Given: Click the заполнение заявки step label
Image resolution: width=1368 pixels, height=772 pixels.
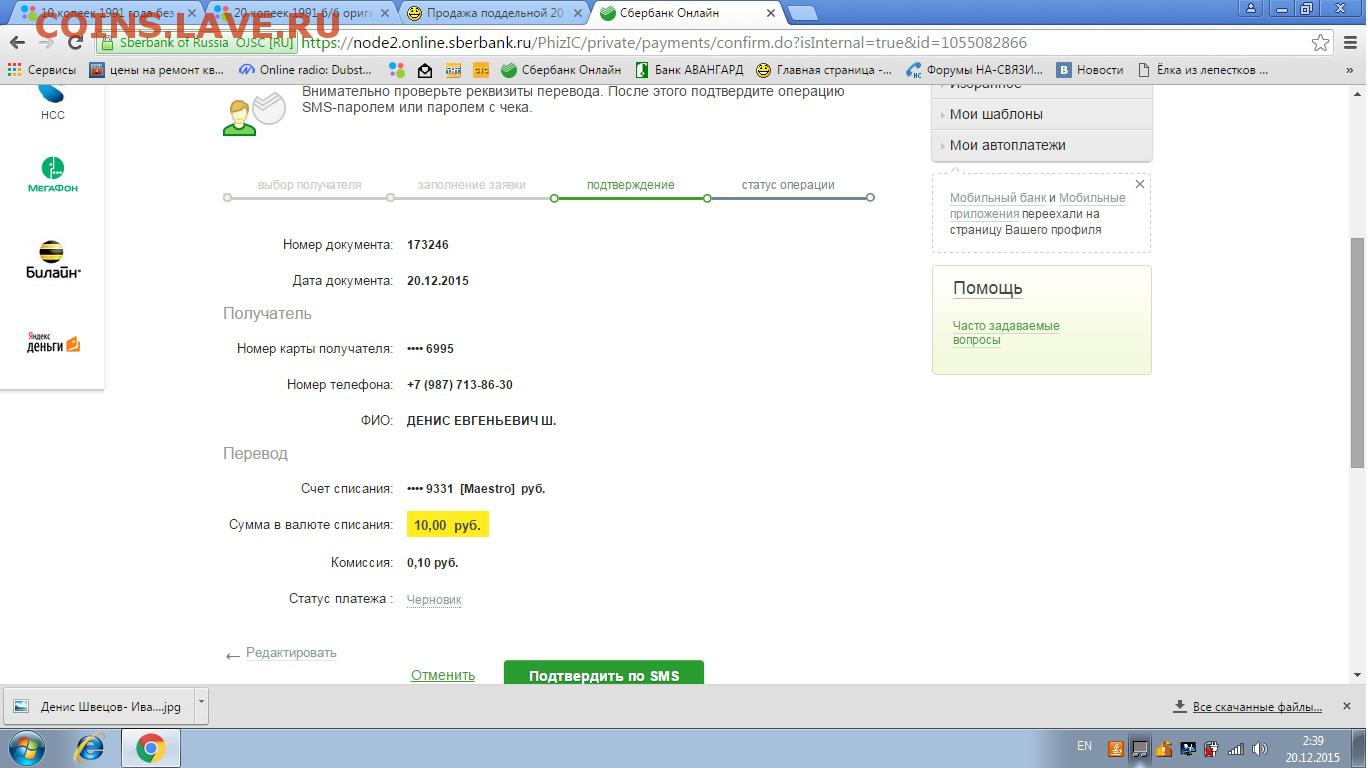Looking at the screenshot, I should pyautogui.click(x=471, y=185).
